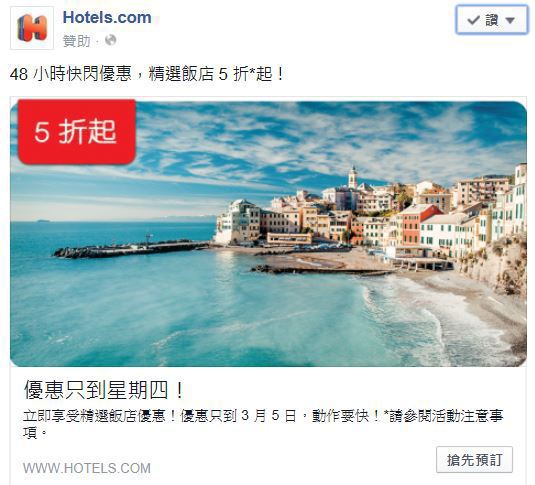The width and height of the screenshot is (535, 485).
Task: Click the red 5 折起 badge
Action: coord(77,132)
